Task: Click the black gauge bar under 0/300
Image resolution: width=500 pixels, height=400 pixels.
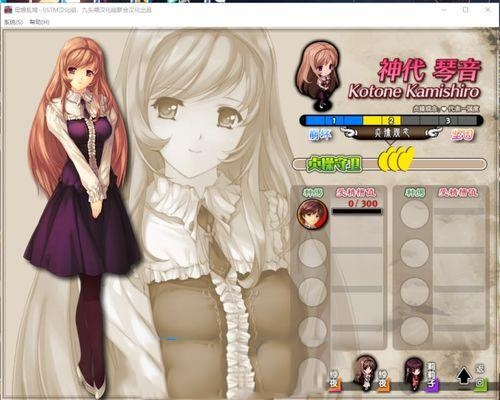Action: tap(357, 211)
